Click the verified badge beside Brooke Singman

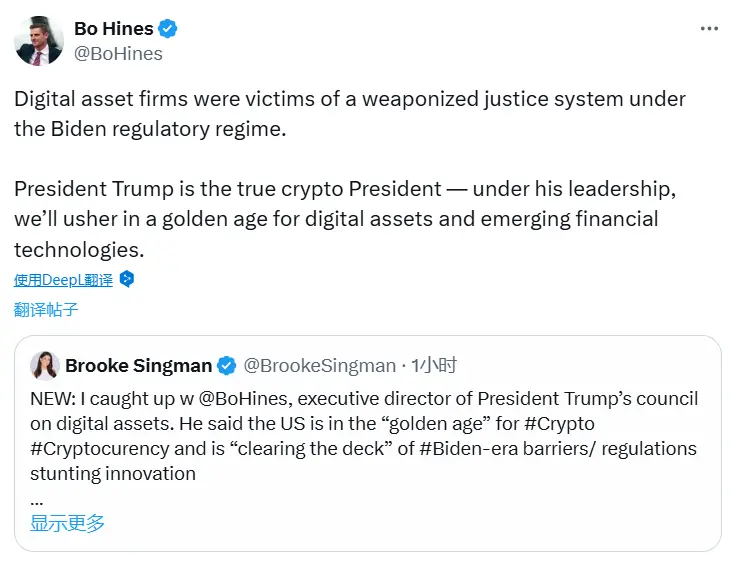[x=228, y=366]
